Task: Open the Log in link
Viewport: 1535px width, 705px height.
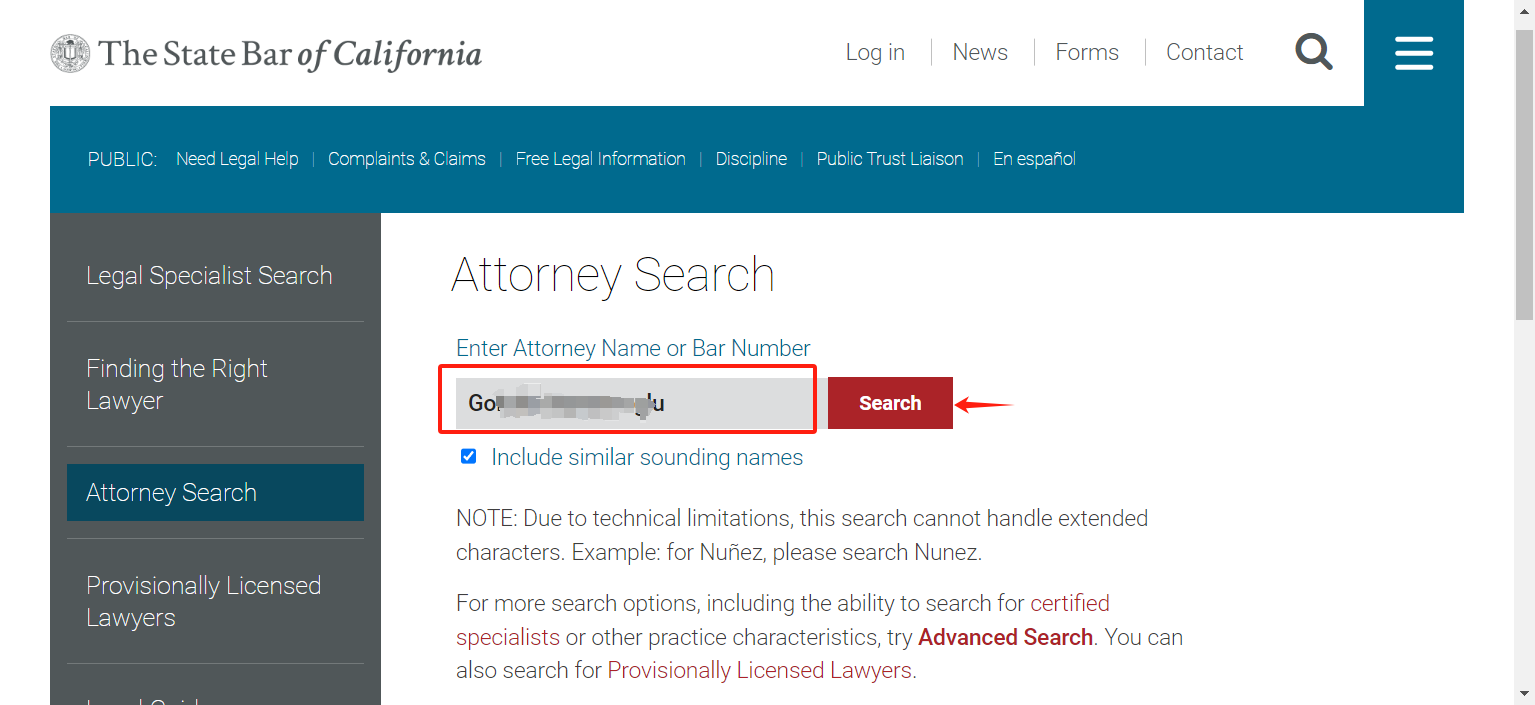Action: click(875, 53)
